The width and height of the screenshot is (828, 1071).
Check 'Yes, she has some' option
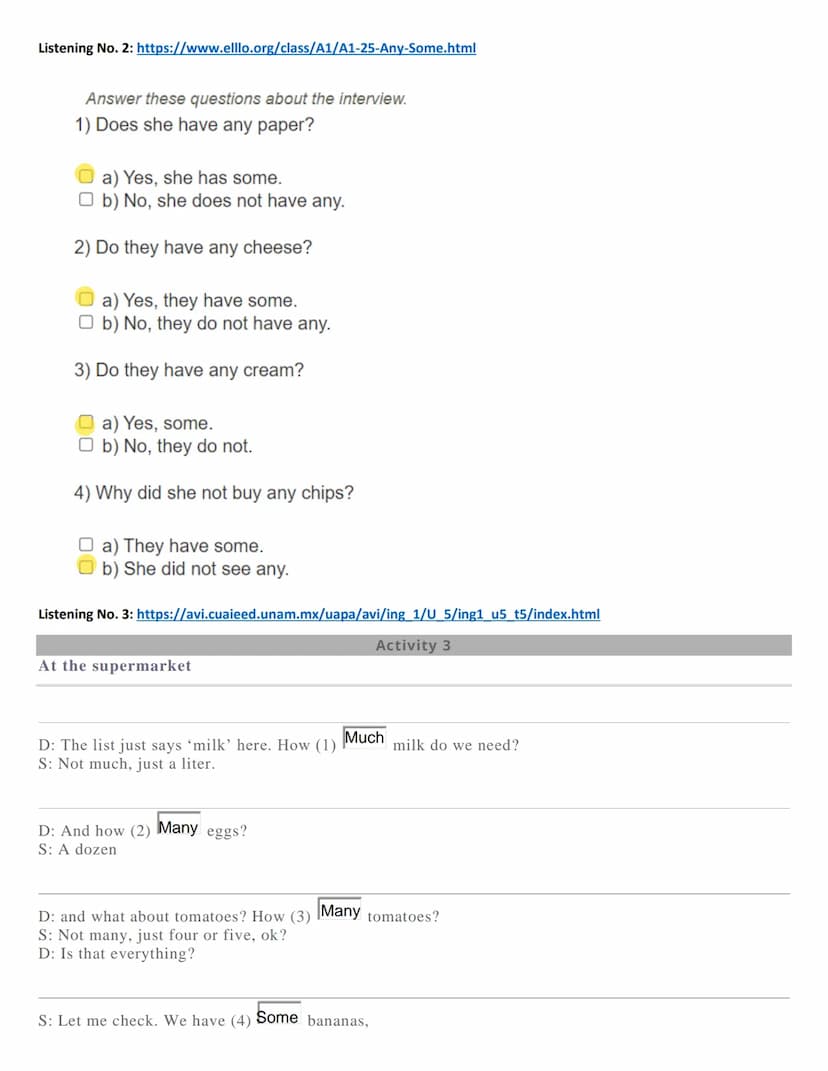tap(85, 176)
